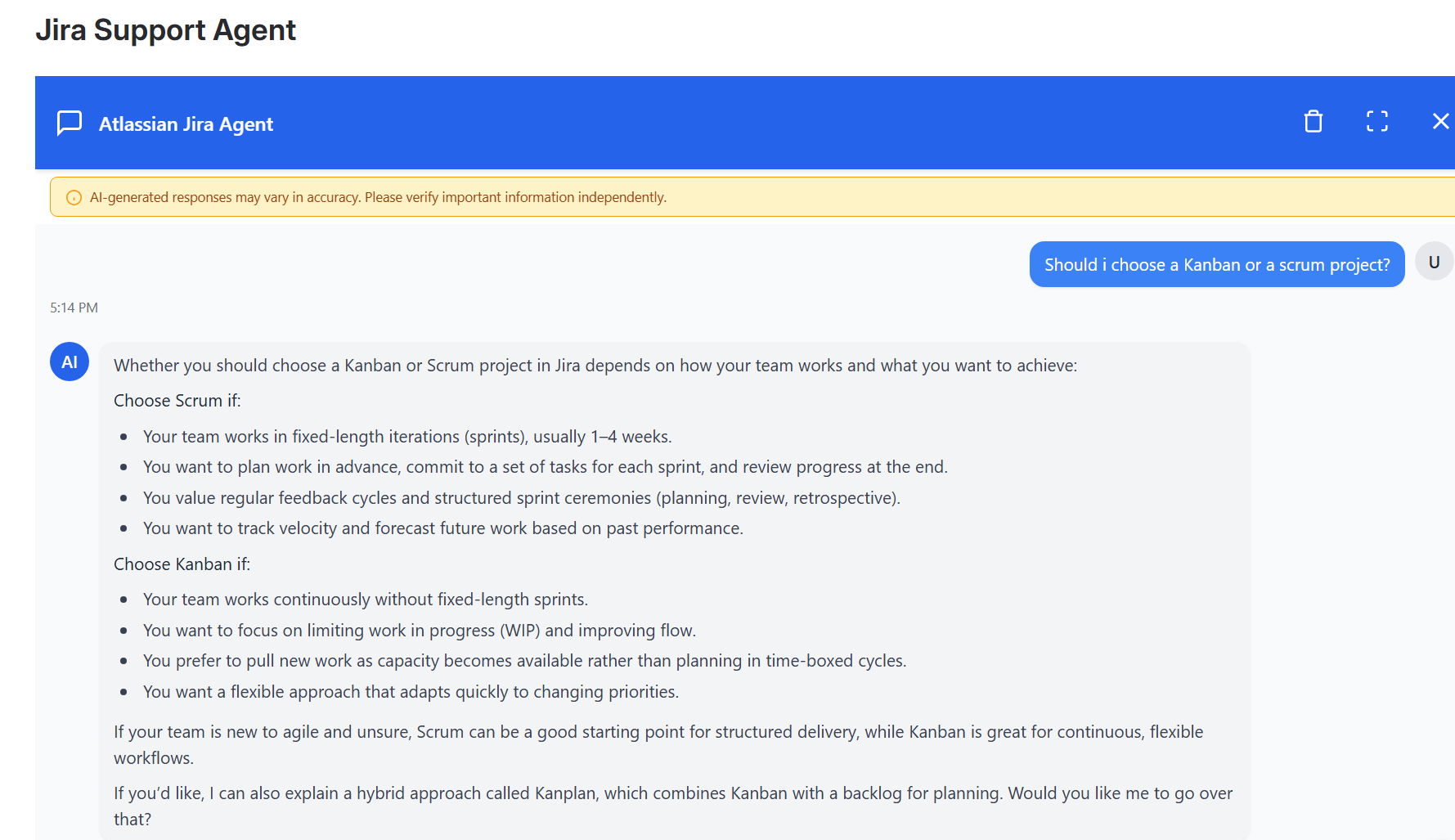The height and width of the screenshot is (840, 1455).
Task: Click the trash icon to clear chat
Action: 1313,122
